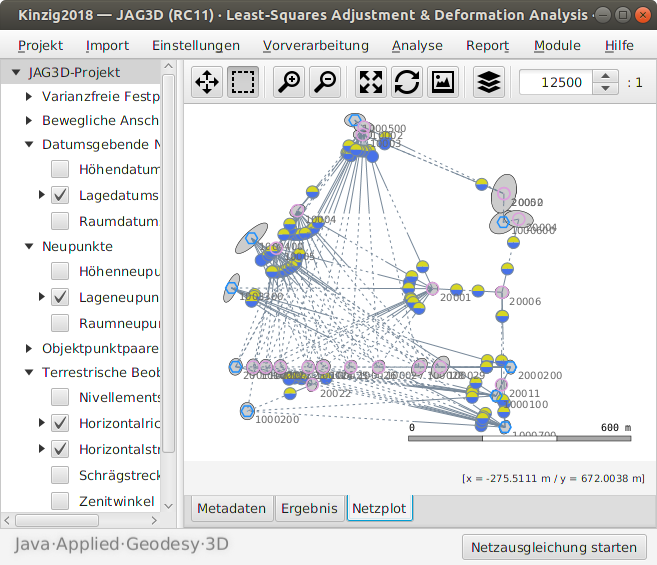Viewport: 657px width, 565px height.
Task: Enable the Schrägstrecken checkbox
Action: 60,475
